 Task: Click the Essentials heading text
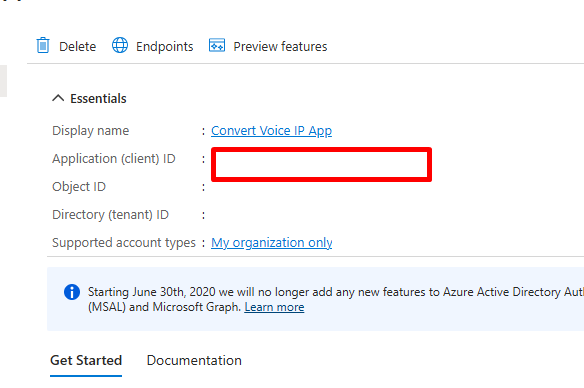98,99
